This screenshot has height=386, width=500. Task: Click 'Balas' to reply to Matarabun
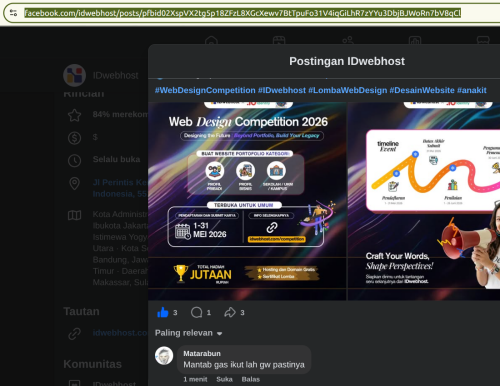click(251, 379)
